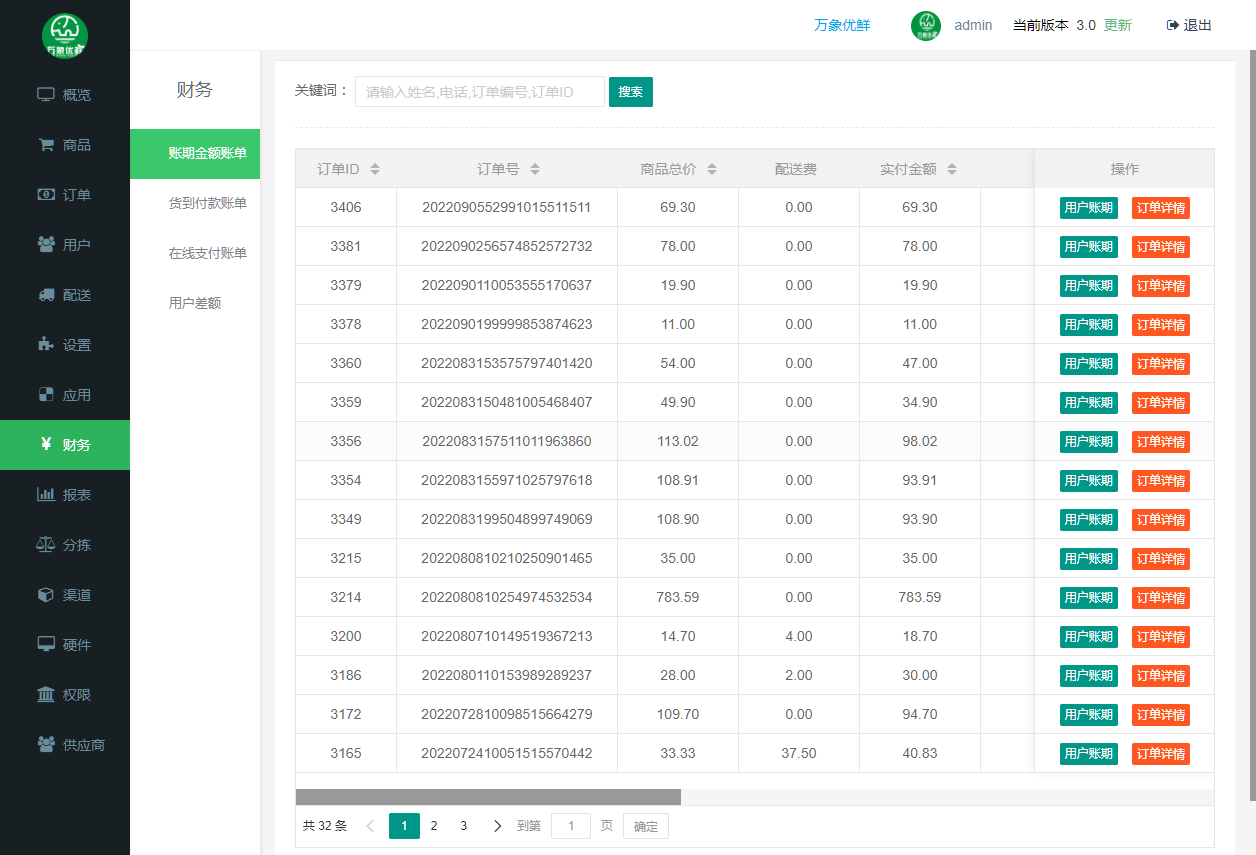Click the 订单 money bill icon

click(46, 195)
